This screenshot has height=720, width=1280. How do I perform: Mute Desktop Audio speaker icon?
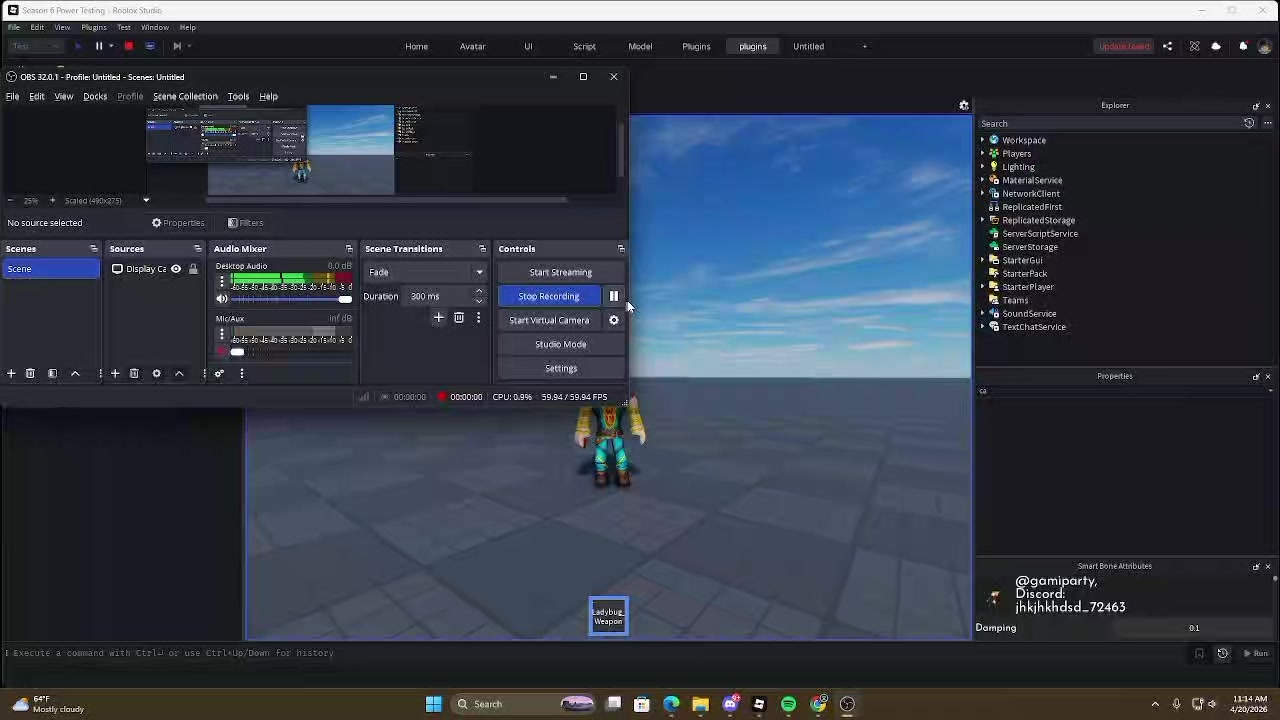(222, 299)
